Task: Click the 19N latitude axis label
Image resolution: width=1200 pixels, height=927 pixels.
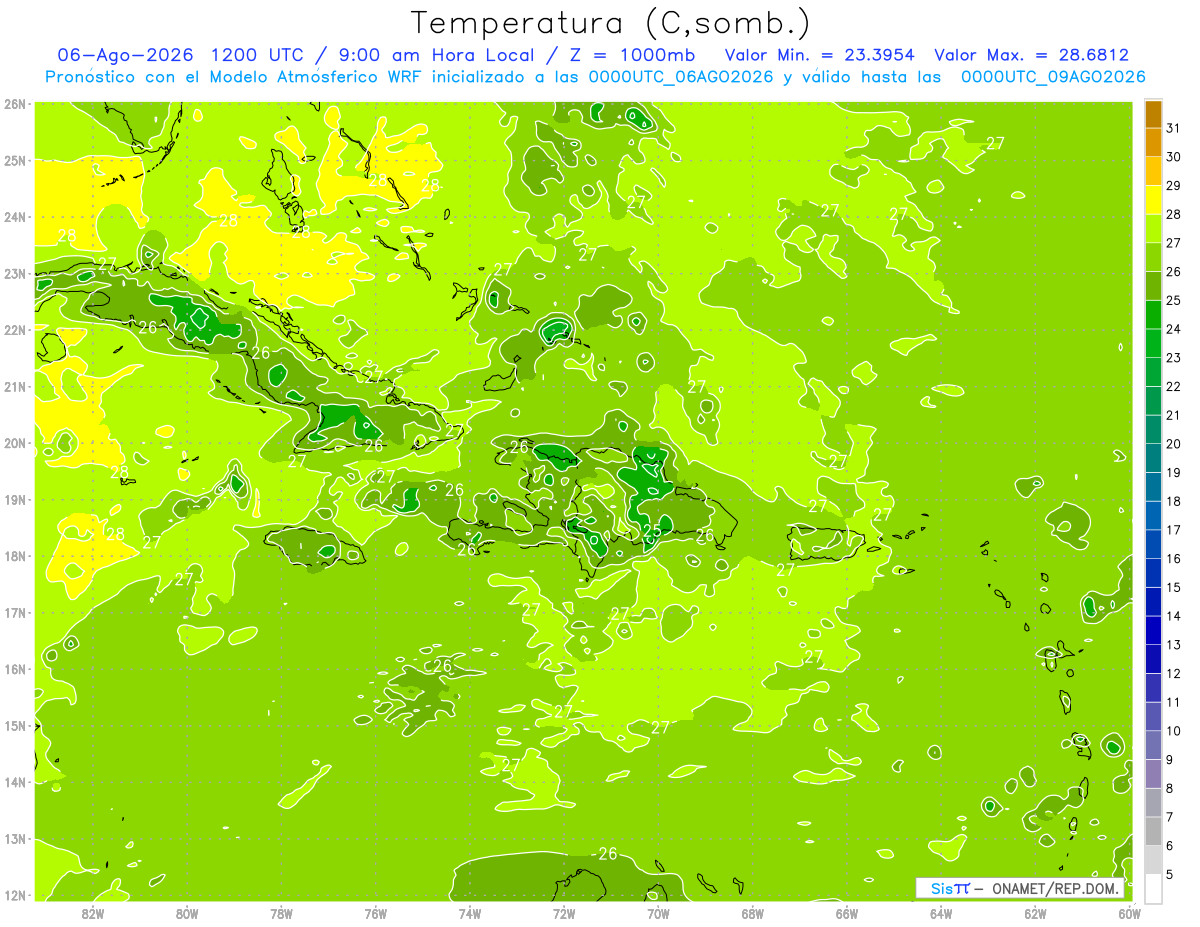Action: pyautogui.click(x=15, y=499)
